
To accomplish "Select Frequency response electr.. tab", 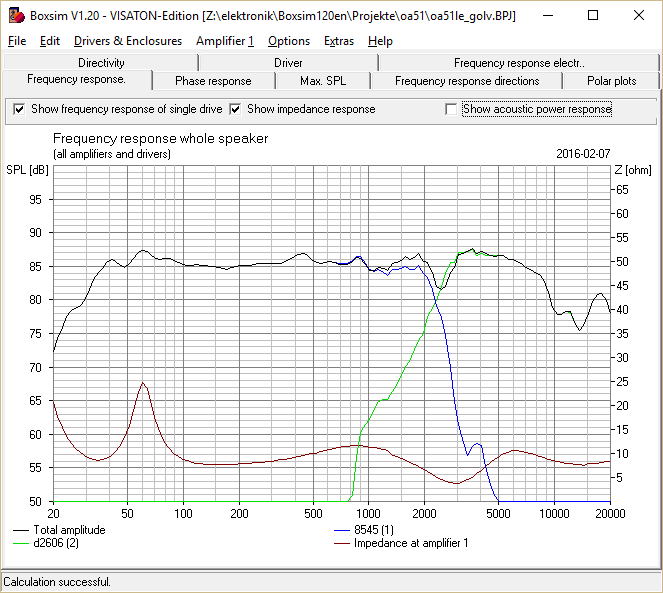I will [519, 63].
